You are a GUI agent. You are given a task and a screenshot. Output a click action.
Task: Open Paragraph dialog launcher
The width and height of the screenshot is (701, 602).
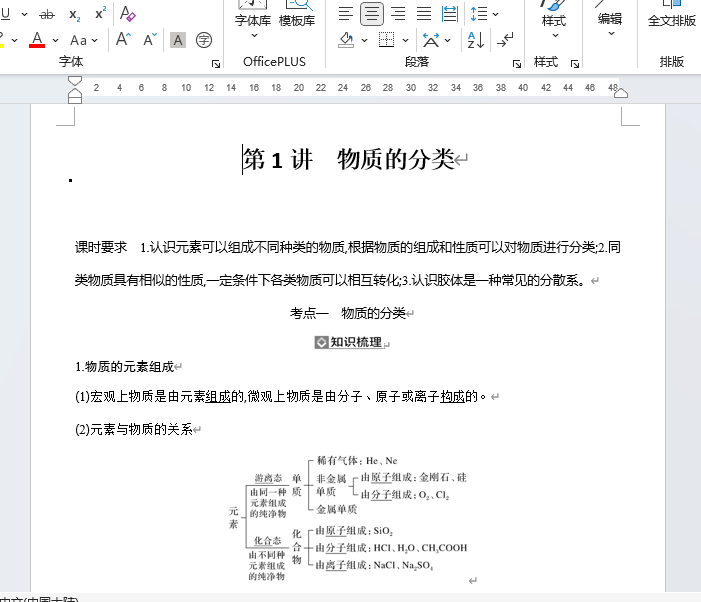(517, 64)
